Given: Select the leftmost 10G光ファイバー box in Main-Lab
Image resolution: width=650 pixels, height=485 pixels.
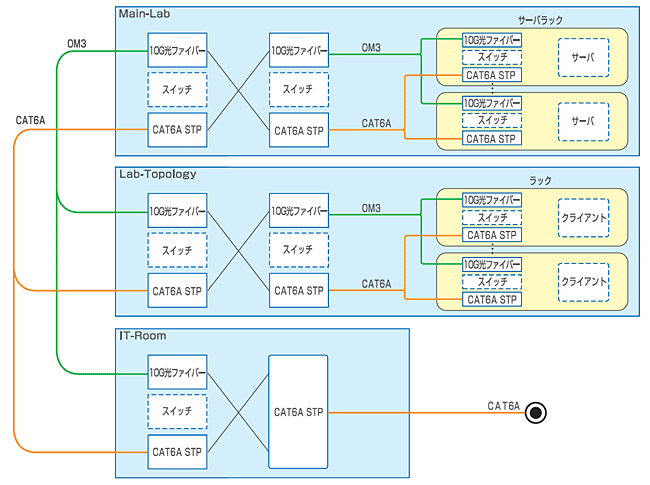Looking at the screenshot, I should (177, 51).
